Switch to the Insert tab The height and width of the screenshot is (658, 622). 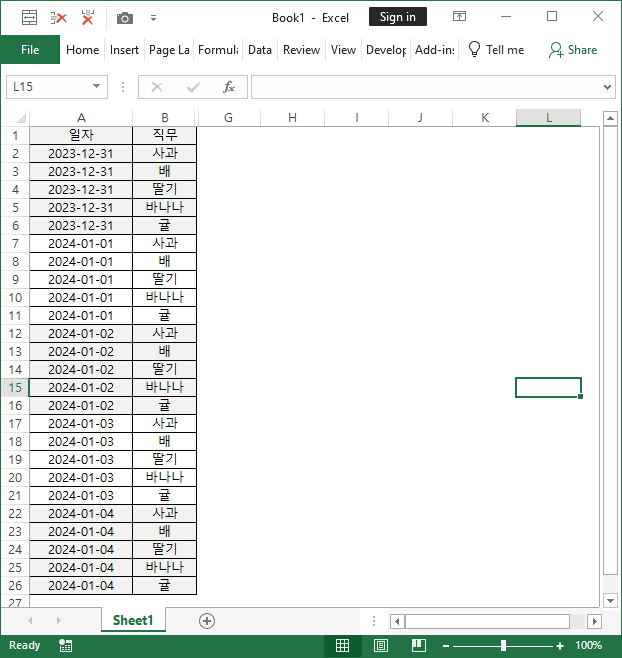point(124,50)
